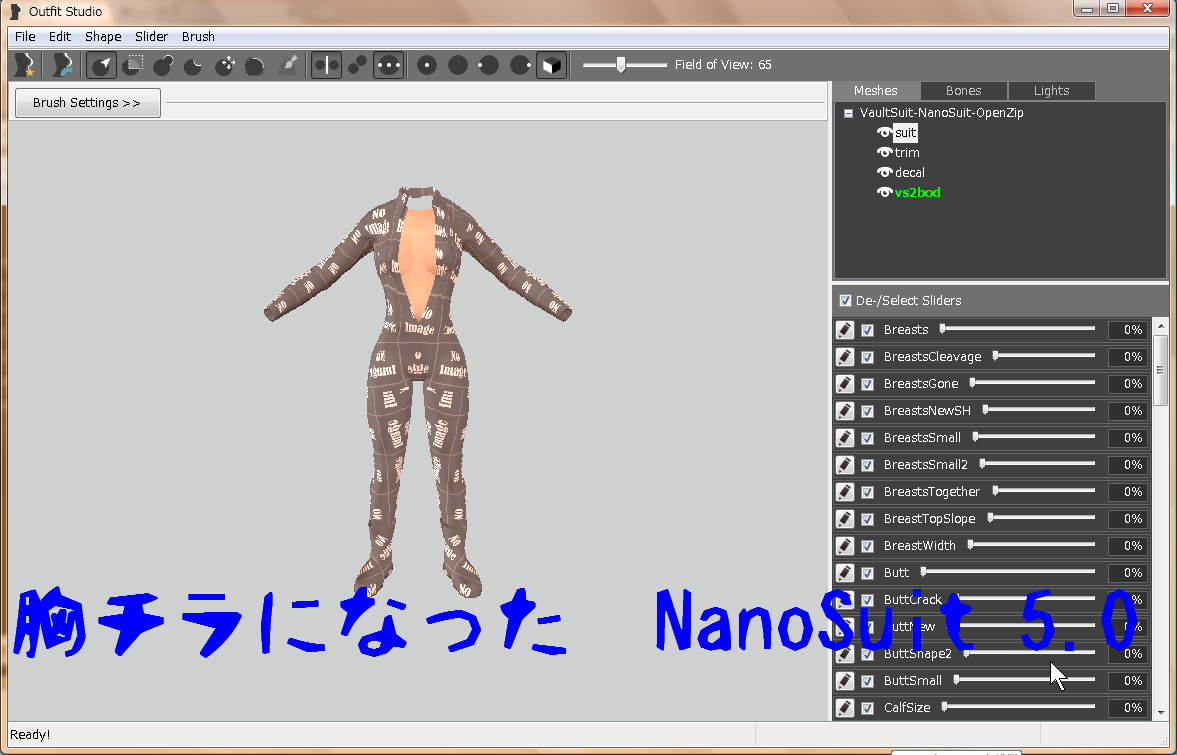The image size is (1177, 755).
Task: Click the Breasts 0% value field
Action: (1127, 330)
